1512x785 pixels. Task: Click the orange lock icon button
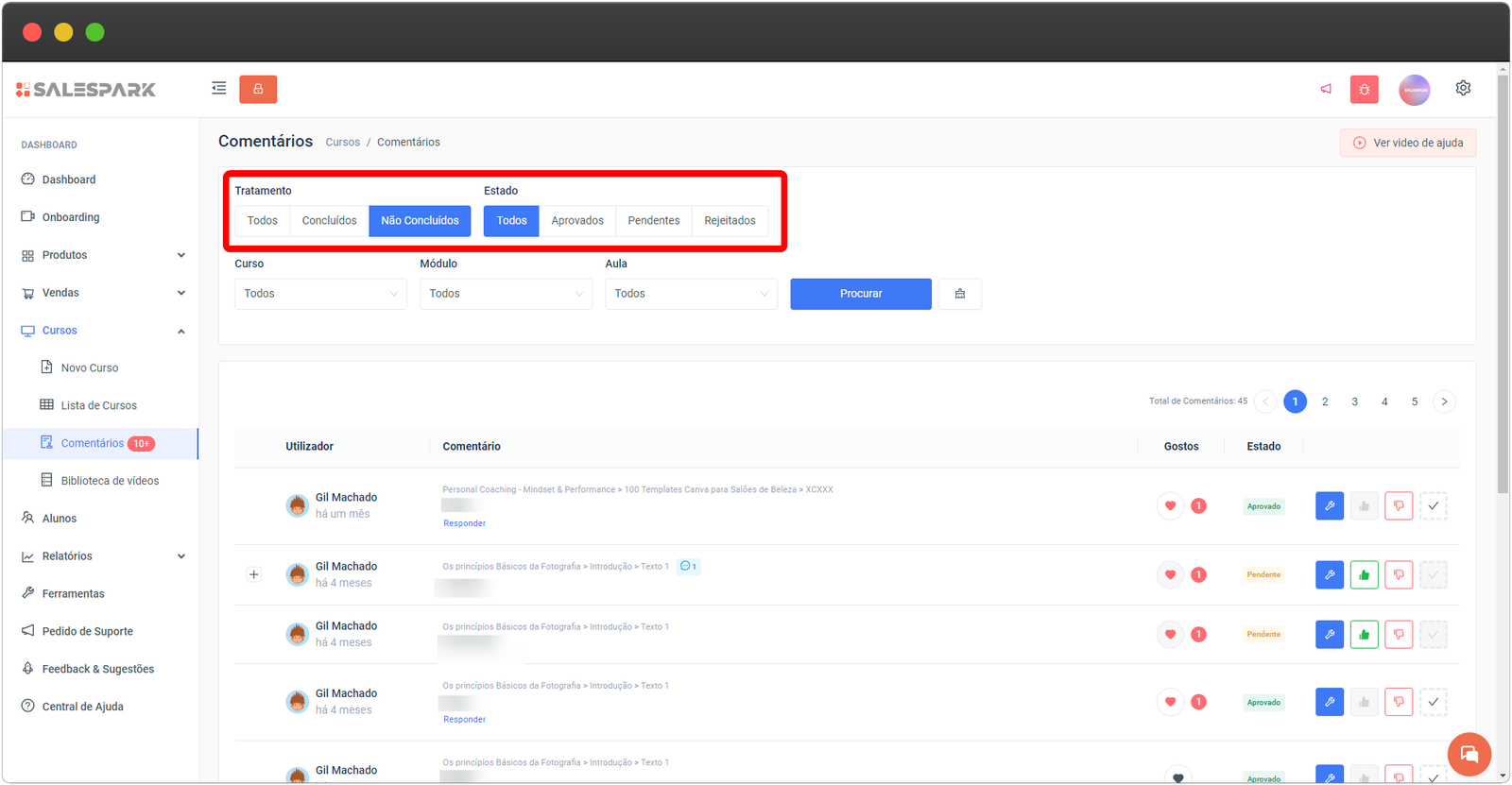(x=258, y=89)
